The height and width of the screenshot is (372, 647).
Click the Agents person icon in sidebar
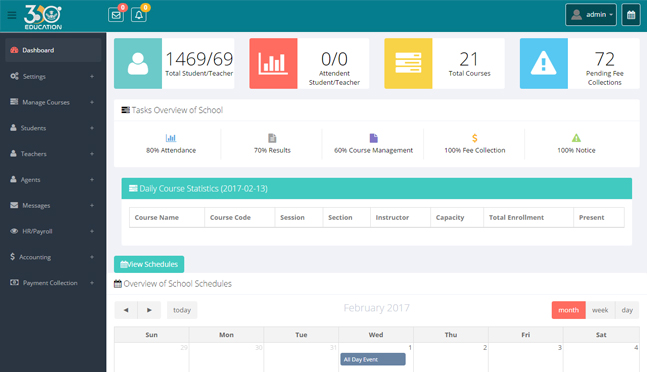[13, 179]
